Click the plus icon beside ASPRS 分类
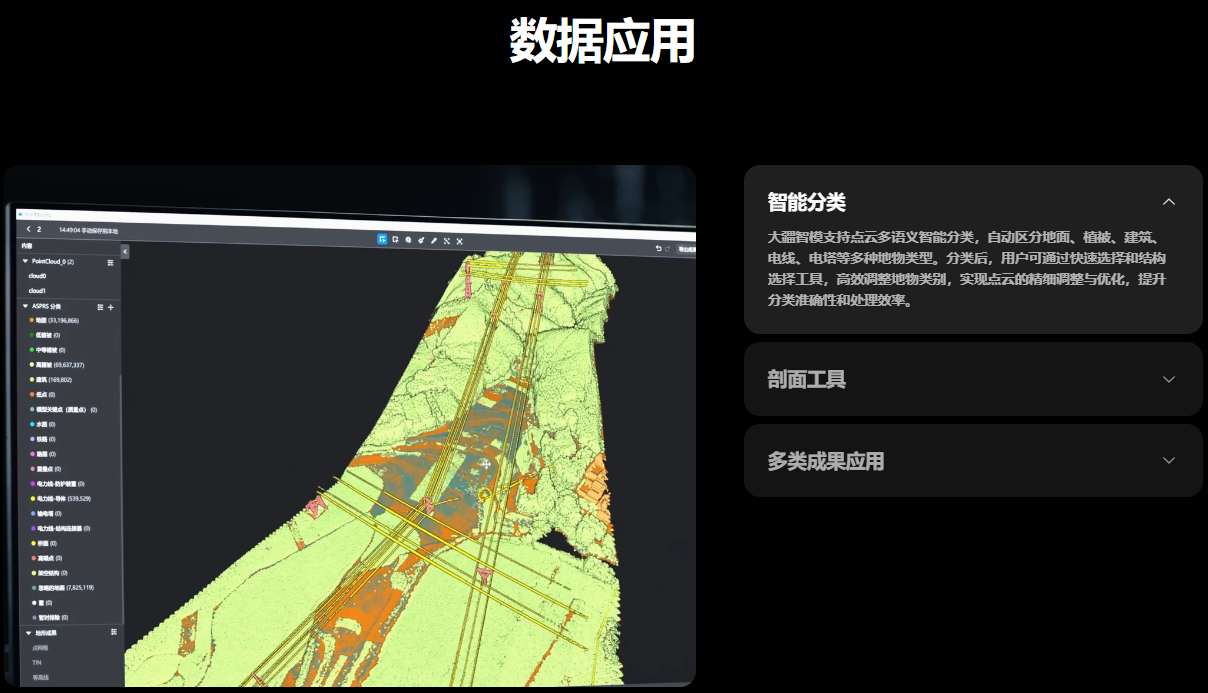This screenshot has width=1208, height=693. coord(111,307)
